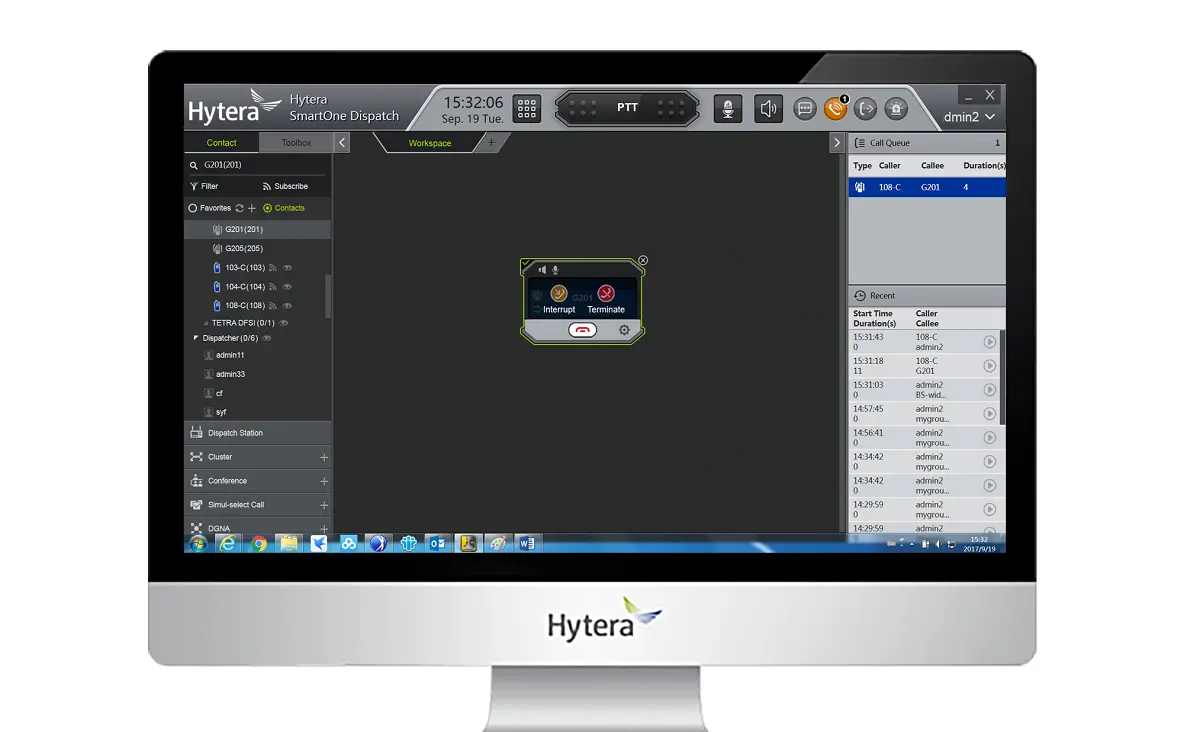
Task: Toggle visibility eye for 103-C(103)
Action: tap(287, 268)
